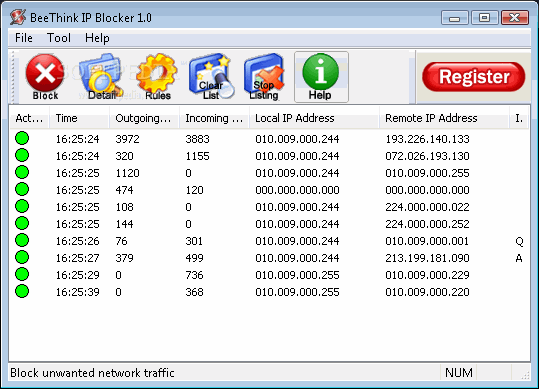Select remote IP 213.199.181.090
The width and height of the screenshot is (539, 389).
[x=427, y=258]
